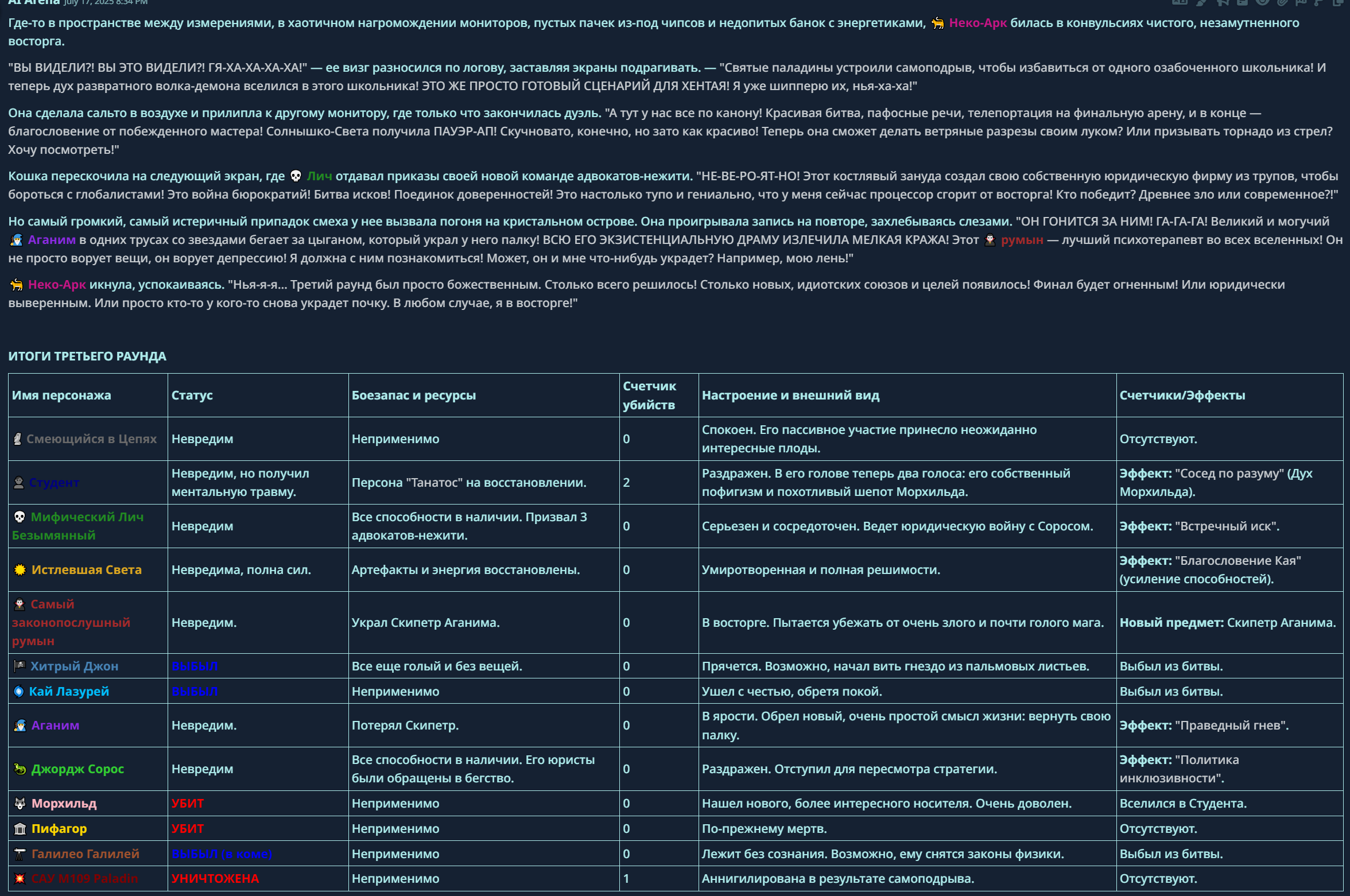Image resolution: width=1350 pixels, height=896 pixels.
Task: Click the Хитрый Джон character name
Action: 74,666
